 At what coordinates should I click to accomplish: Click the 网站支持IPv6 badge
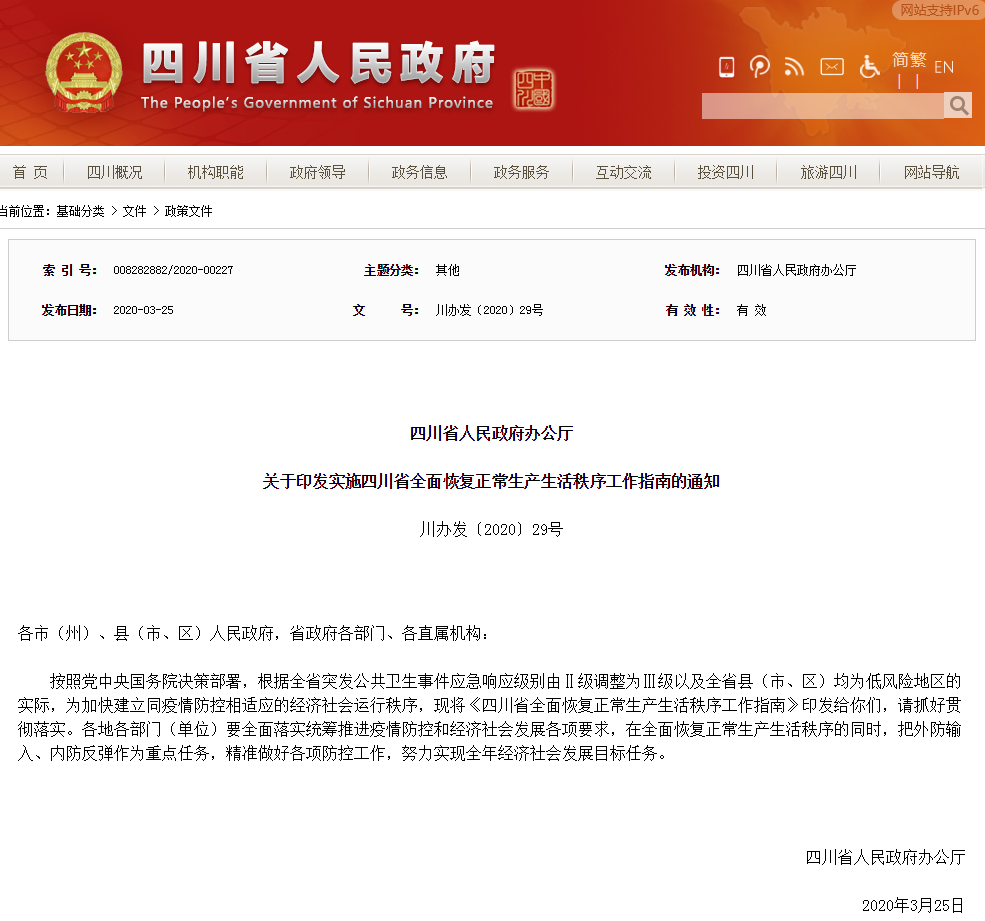point(939,10)
